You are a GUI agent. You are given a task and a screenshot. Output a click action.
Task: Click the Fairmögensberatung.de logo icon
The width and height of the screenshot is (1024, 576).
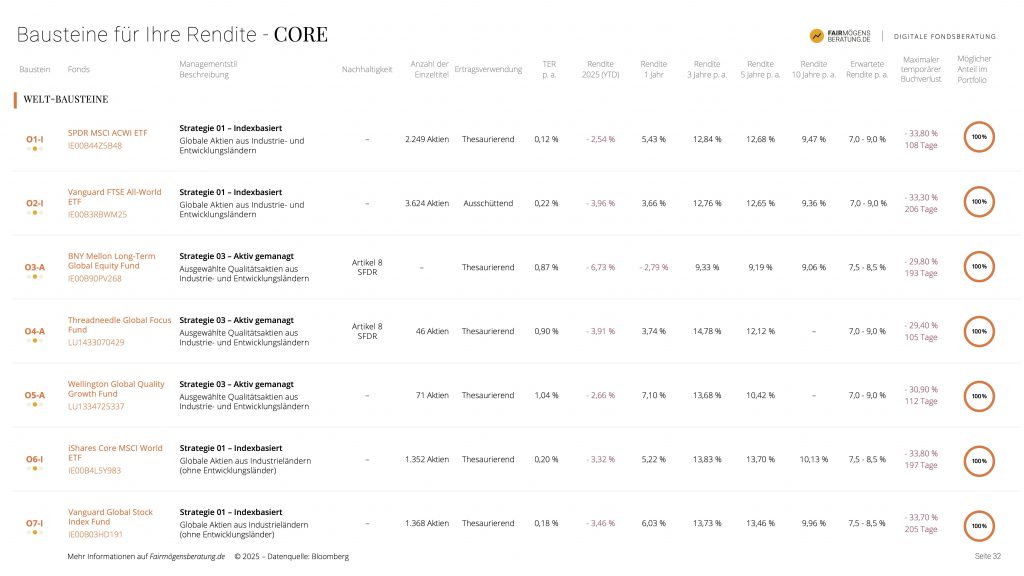coord(817,35)
